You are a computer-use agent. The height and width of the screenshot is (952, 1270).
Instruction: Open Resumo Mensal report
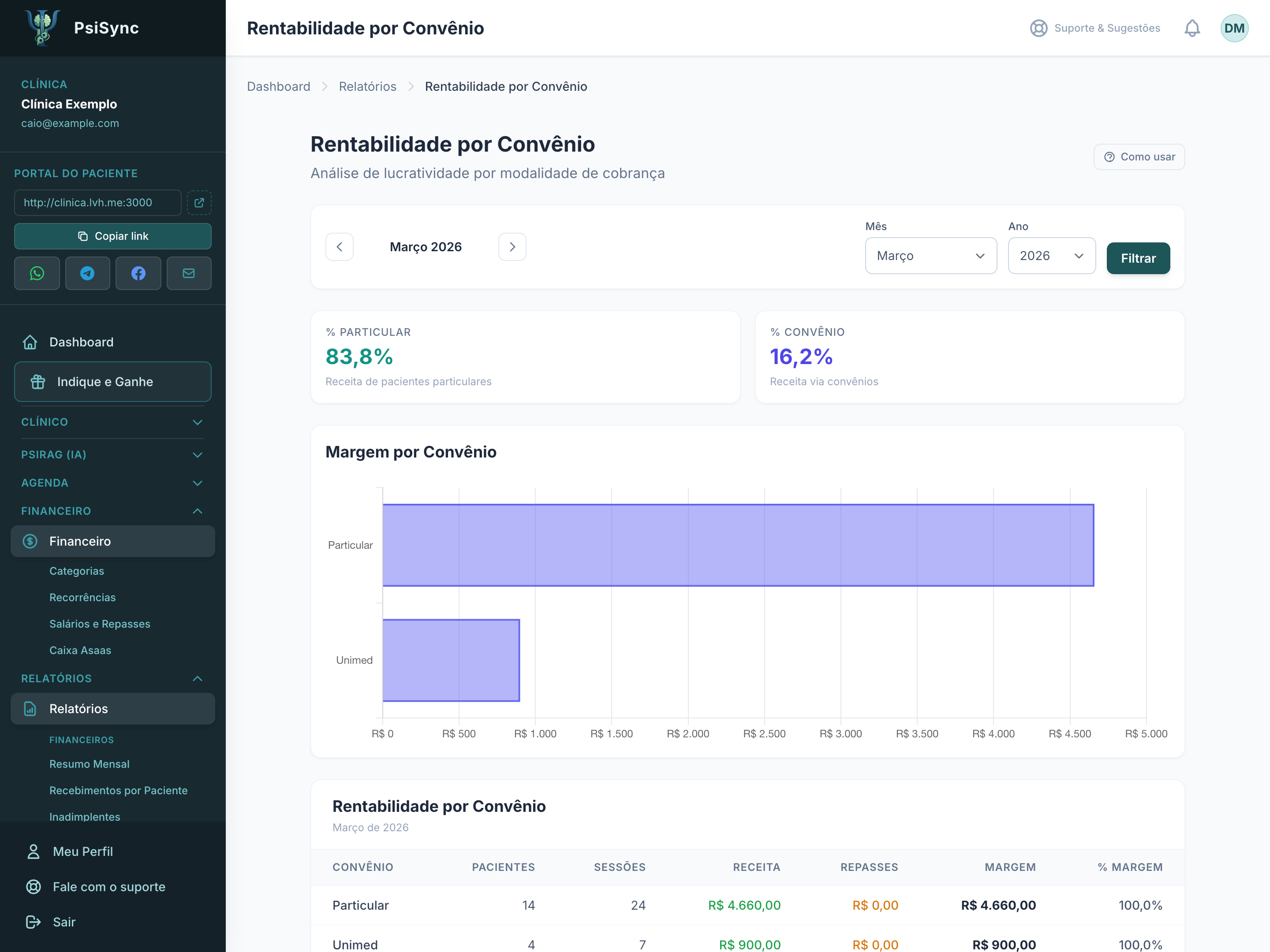[90, 764]
